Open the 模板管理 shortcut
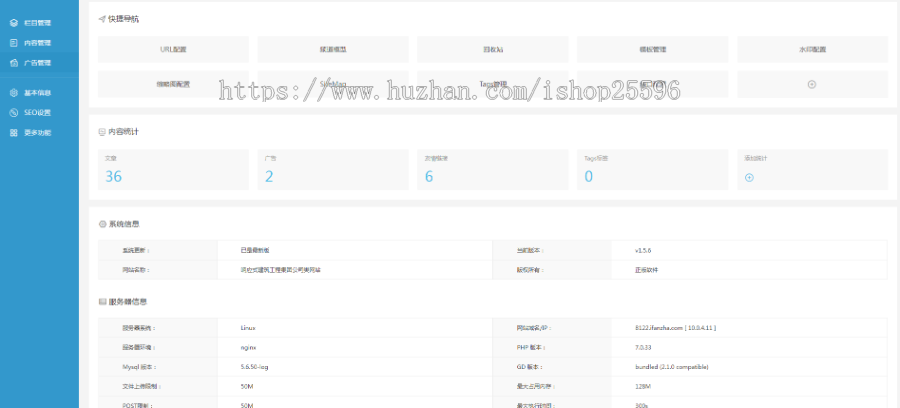This screenshot has width=900, height=408. [653, 49]
